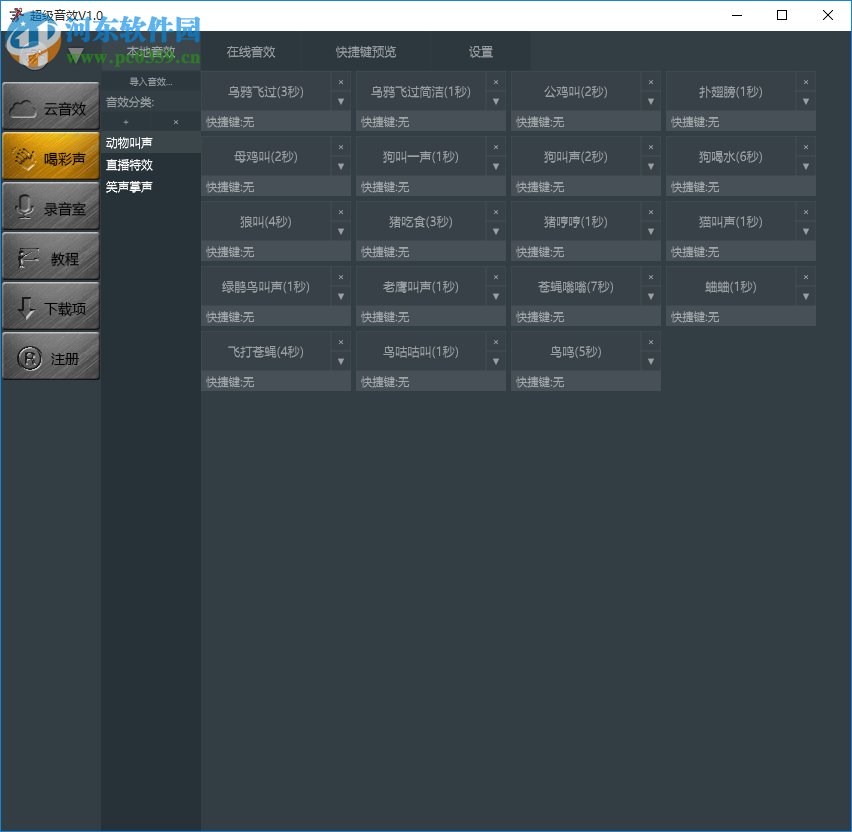Play the 母鸡叫(2秒) sound
852x832 pixels.
266,157
